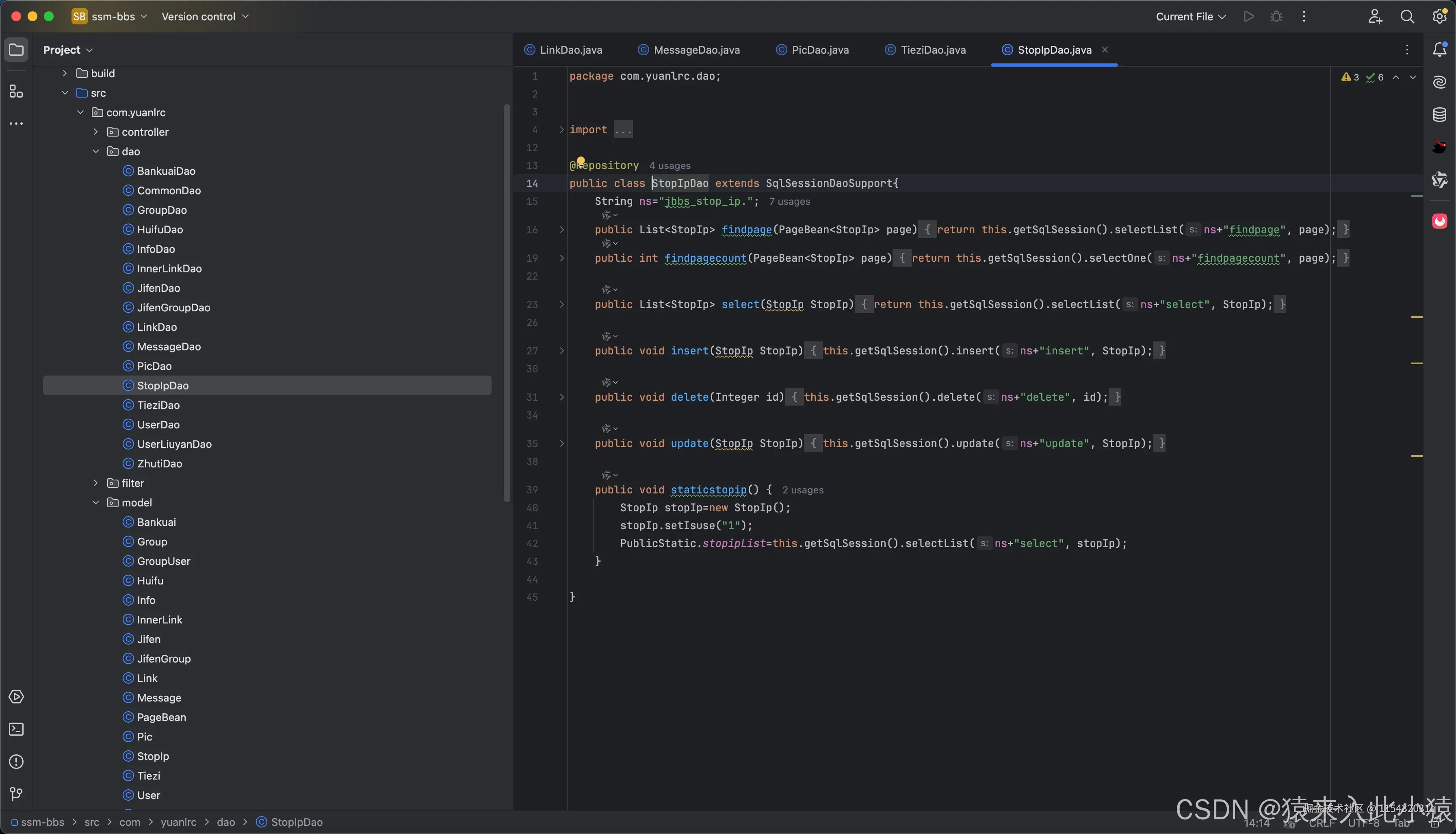Open the Services tool window icon
This screenshot has width=1456, height=834.
pyautogui.click(x=16, y=697)
